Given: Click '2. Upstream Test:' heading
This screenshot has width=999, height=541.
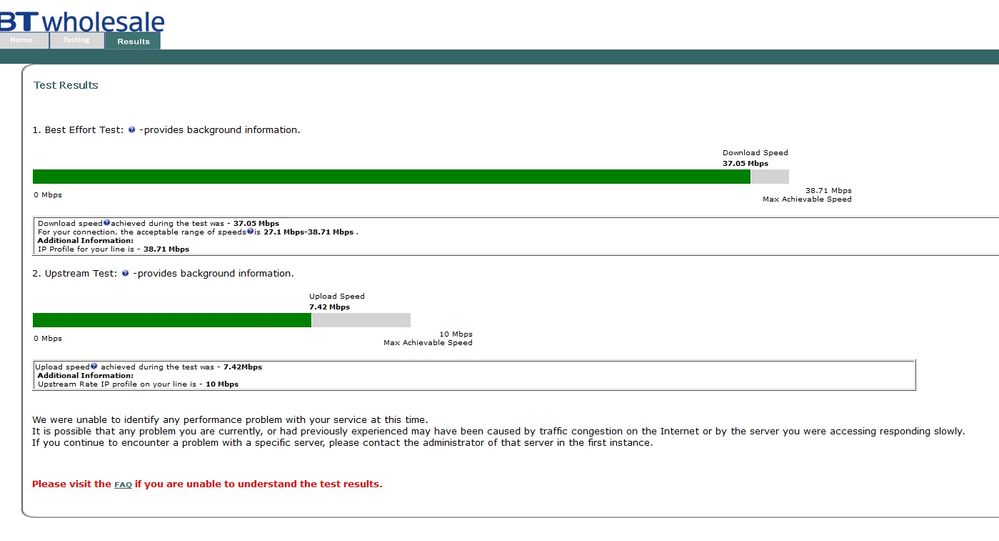Looking at the screenshot, I should [x=75, y=273].
